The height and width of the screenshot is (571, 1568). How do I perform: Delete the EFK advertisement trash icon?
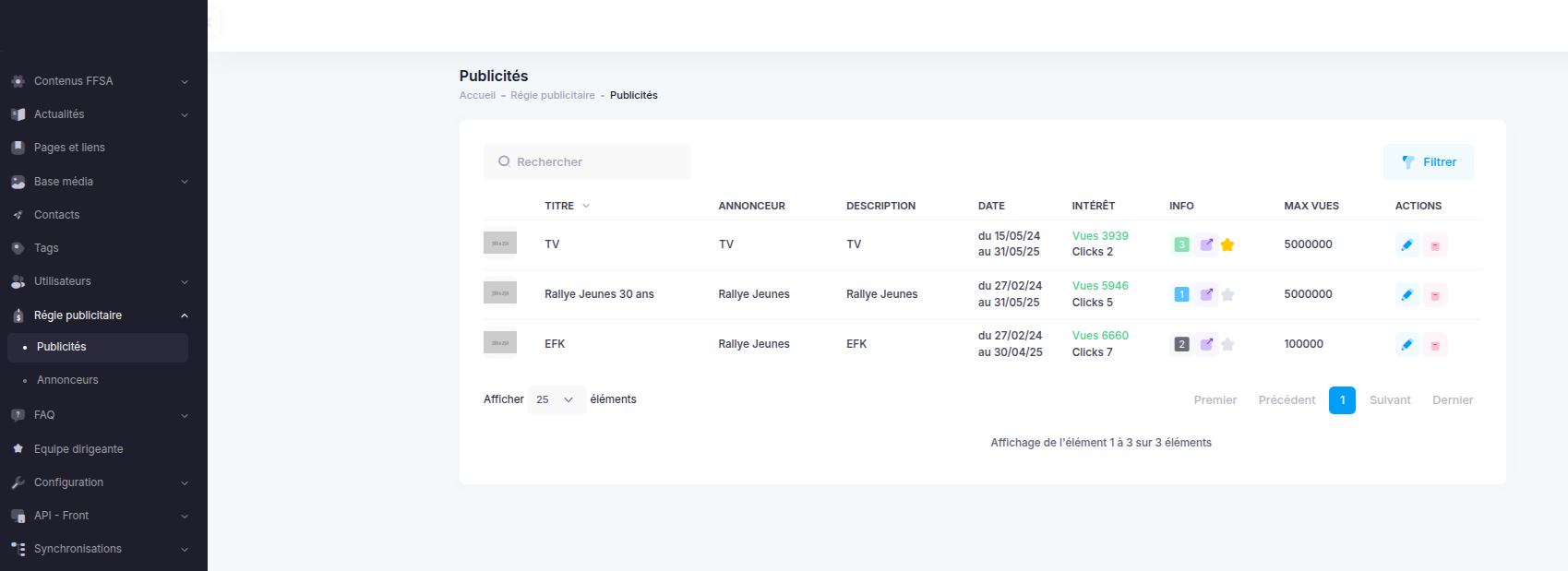click(x=1435, y=345)
